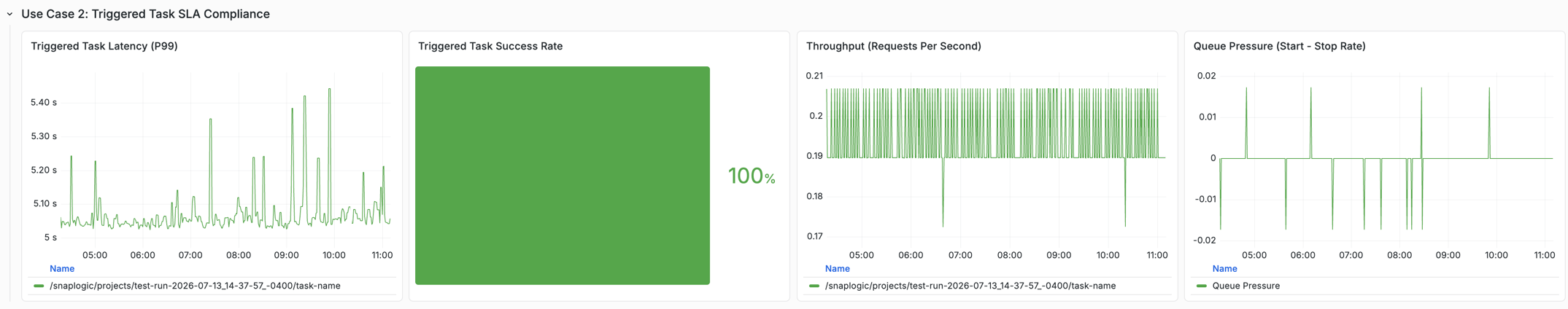The width and height of the screenshot is (1568, 309).
Task: Click the 0.18 axis label in the Throughput chart
Action: [814, 196]
